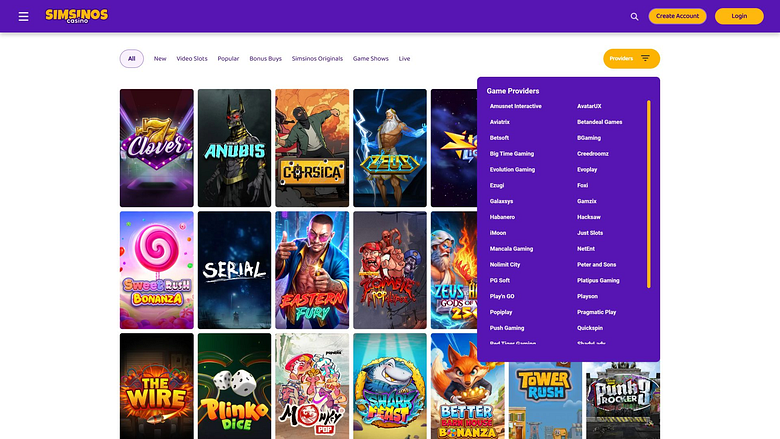Image resolution: width=780 pixels, height=439 pixels.
Task: Select Evolution Gaming provider
Action: click(x=512, y=170)
